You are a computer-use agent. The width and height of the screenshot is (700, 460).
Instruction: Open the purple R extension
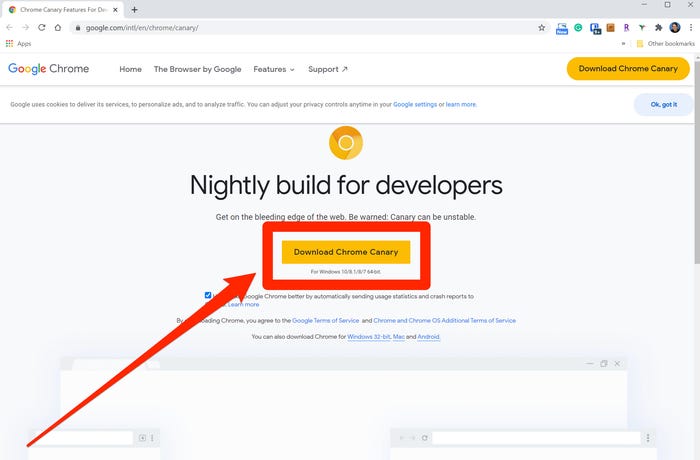coord(626,28)
